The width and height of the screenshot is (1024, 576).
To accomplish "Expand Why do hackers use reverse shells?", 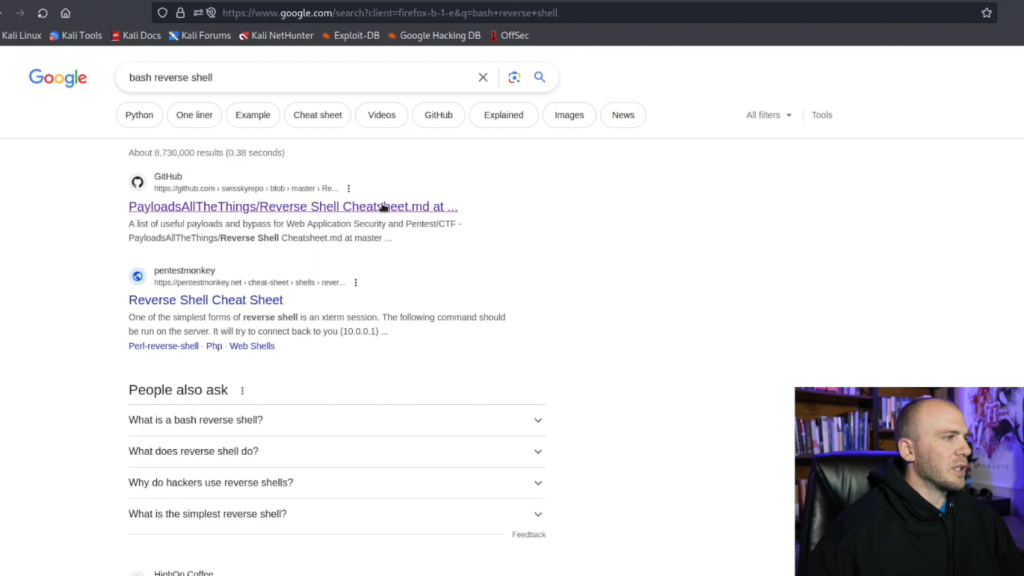I will 337,483.
